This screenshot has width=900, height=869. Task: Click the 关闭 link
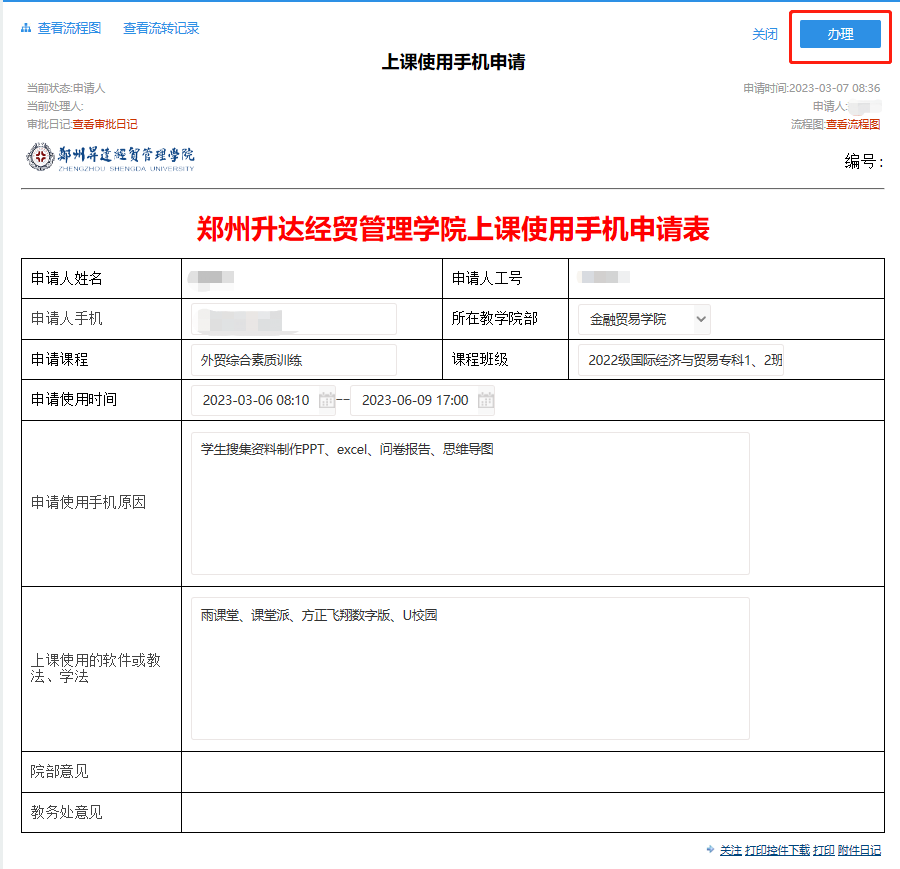tap(765, 34)
